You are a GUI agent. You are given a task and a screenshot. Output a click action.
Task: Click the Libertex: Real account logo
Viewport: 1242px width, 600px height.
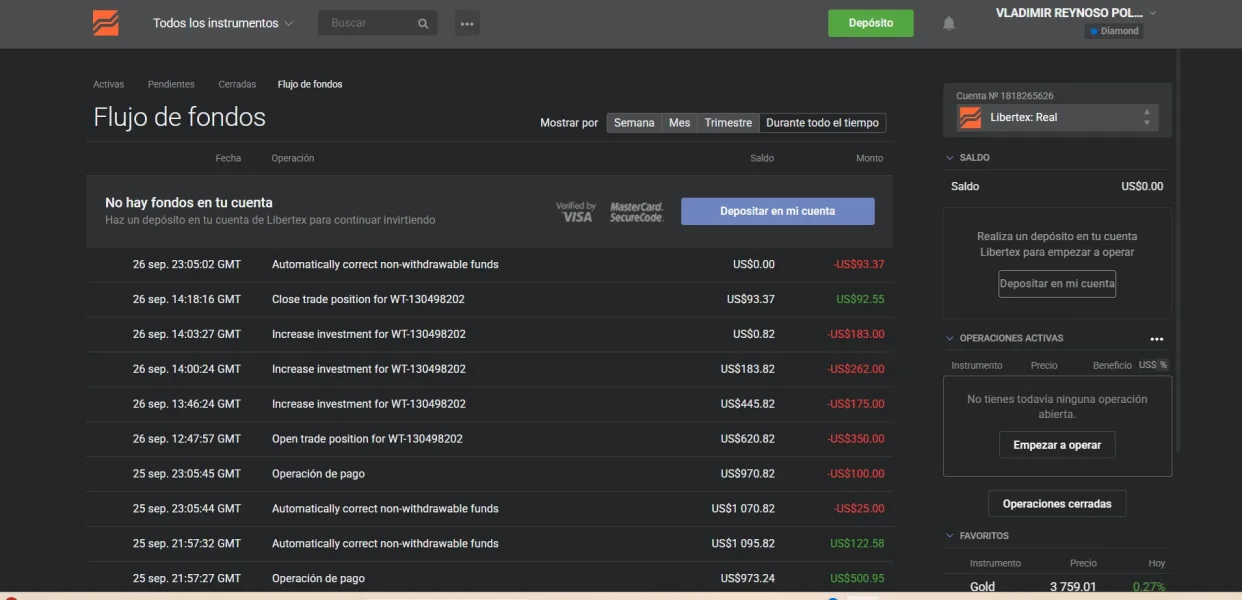(970, 118)
